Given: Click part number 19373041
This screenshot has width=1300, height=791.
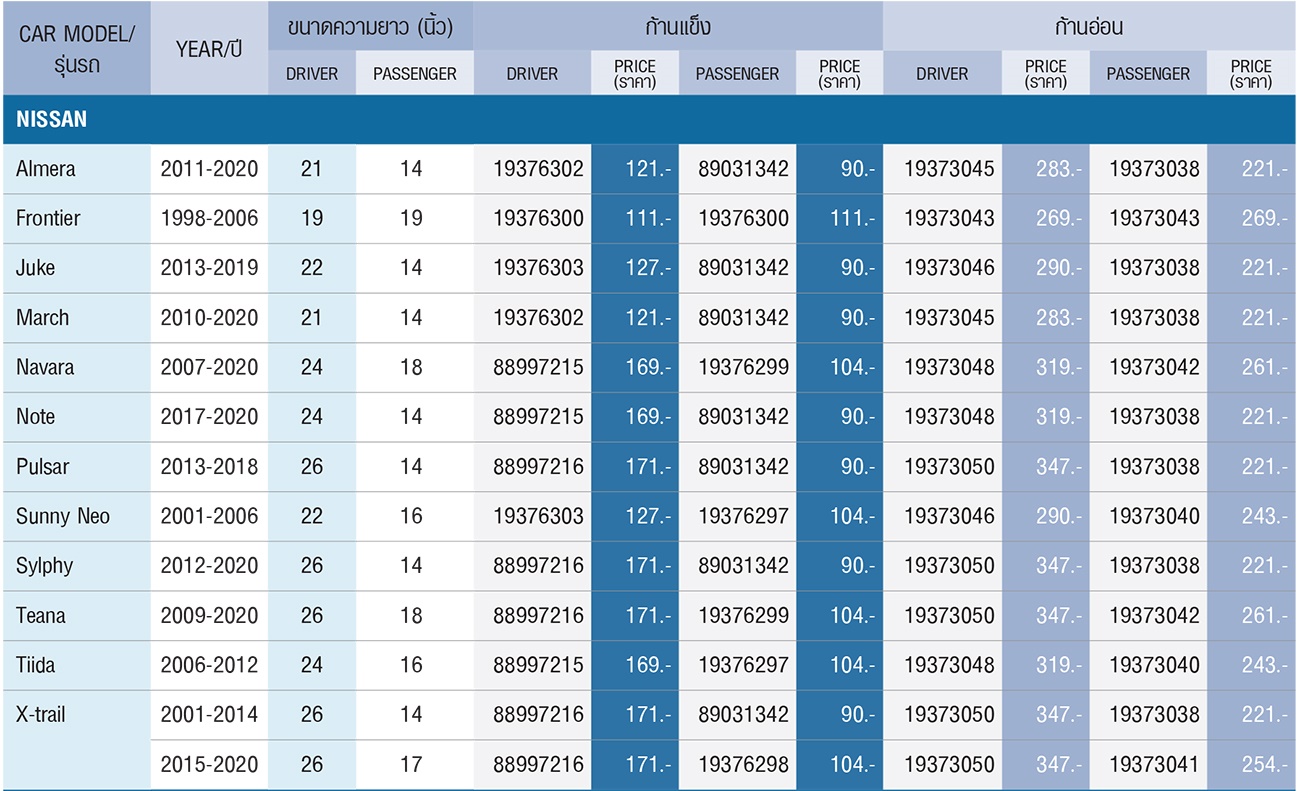Looking at the screenshot, I should pyautogui.click(x=1154, y=765).
